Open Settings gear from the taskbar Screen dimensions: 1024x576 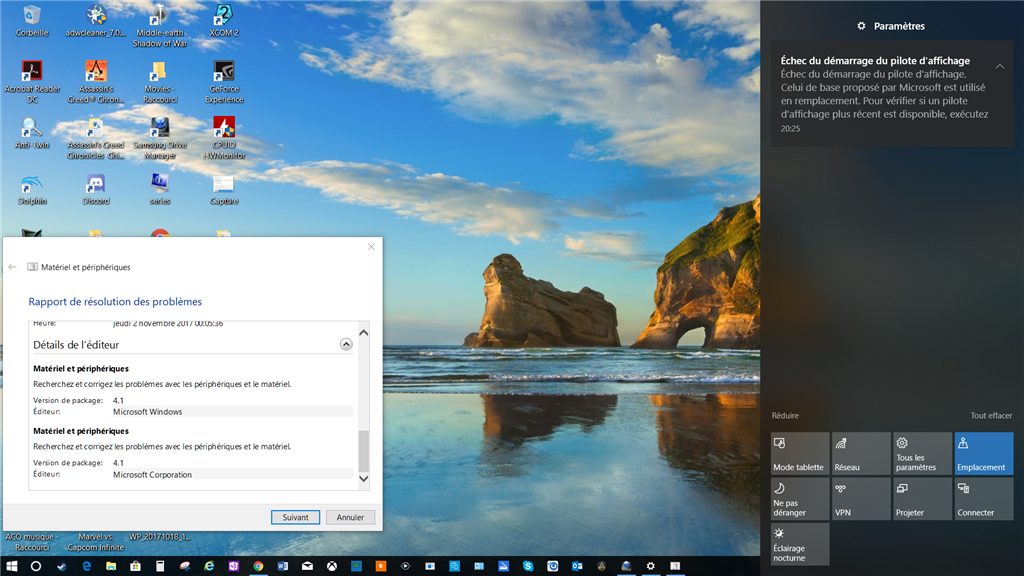650,566
